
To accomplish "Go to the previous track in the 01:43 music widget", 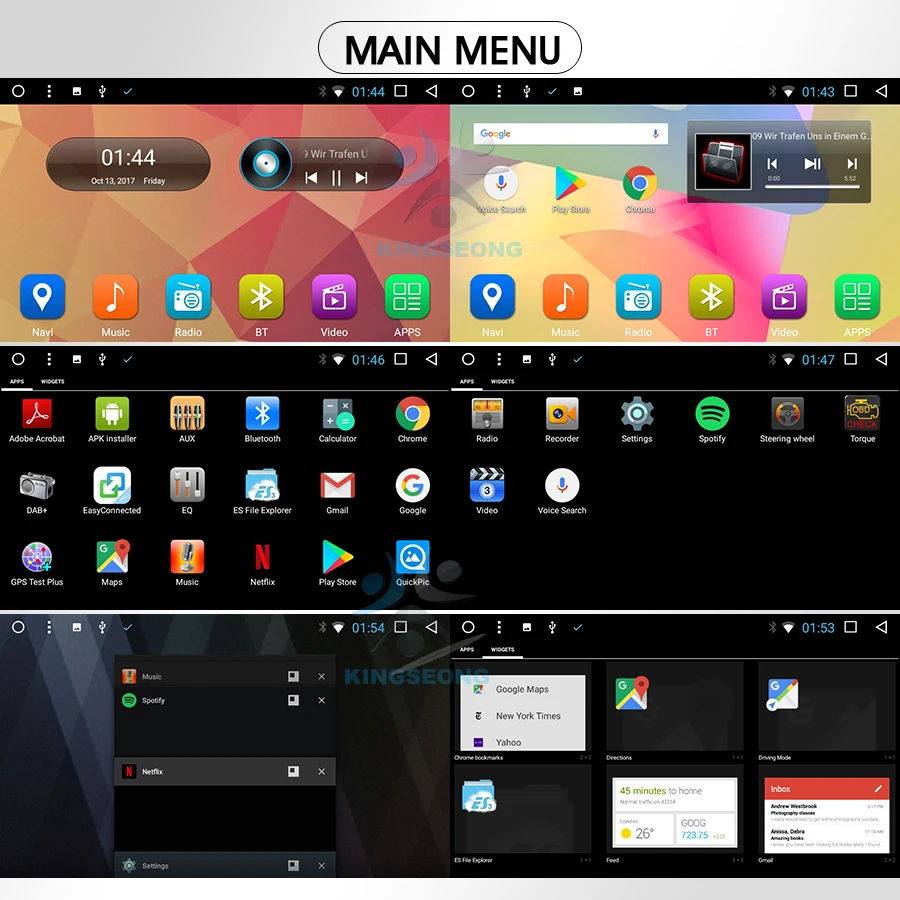I will point(772,164).
